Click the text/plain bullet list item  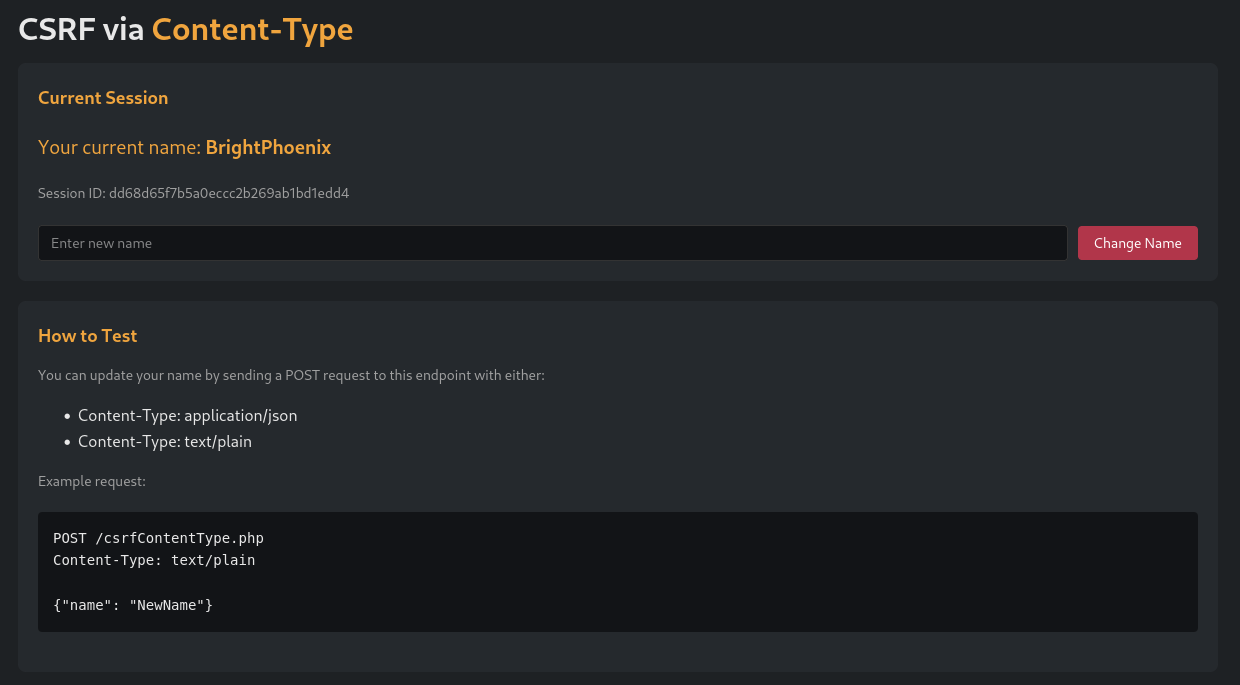pyautogui.click(x=164, y=441)
